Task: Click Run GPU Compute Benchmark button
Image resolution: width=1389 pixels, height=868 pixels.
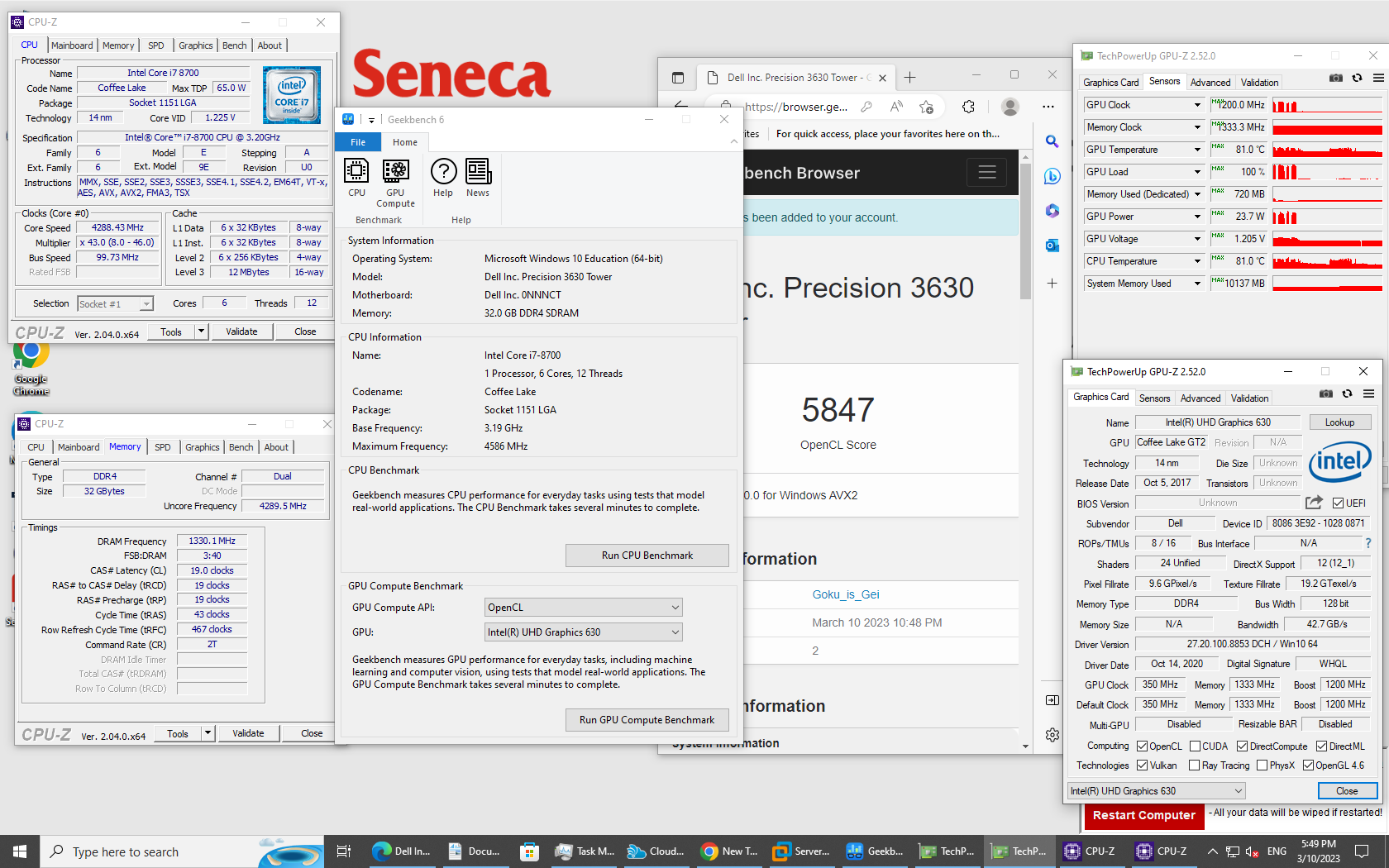Action: pyautogui.click(x=647, y=720)
